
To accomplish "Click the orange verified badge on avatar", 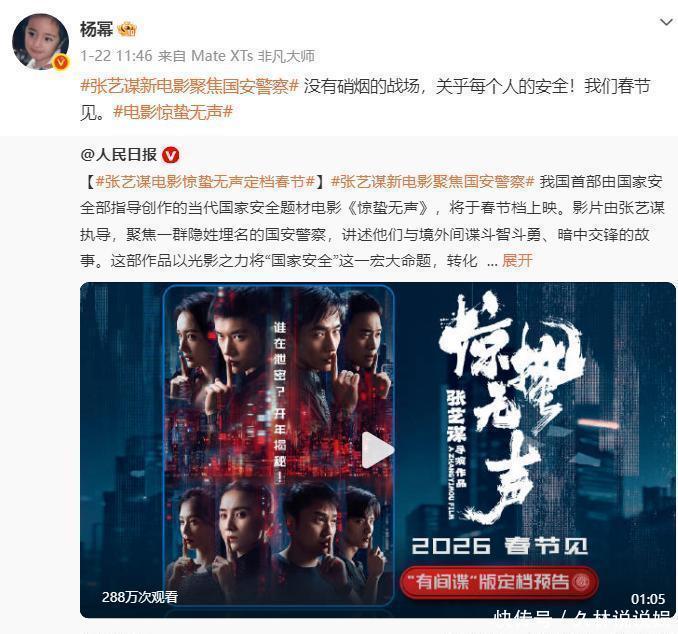I will click(61, 63).
